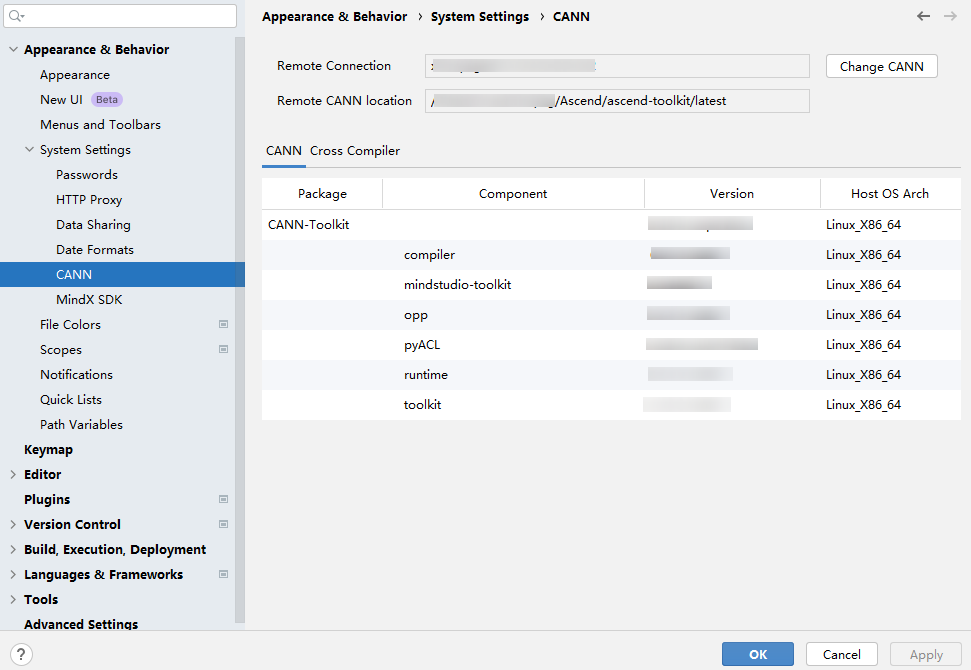Viewport: 971px width, 670px height.
Task: Collapse the System Settings tree node
Action: (29, 149)
